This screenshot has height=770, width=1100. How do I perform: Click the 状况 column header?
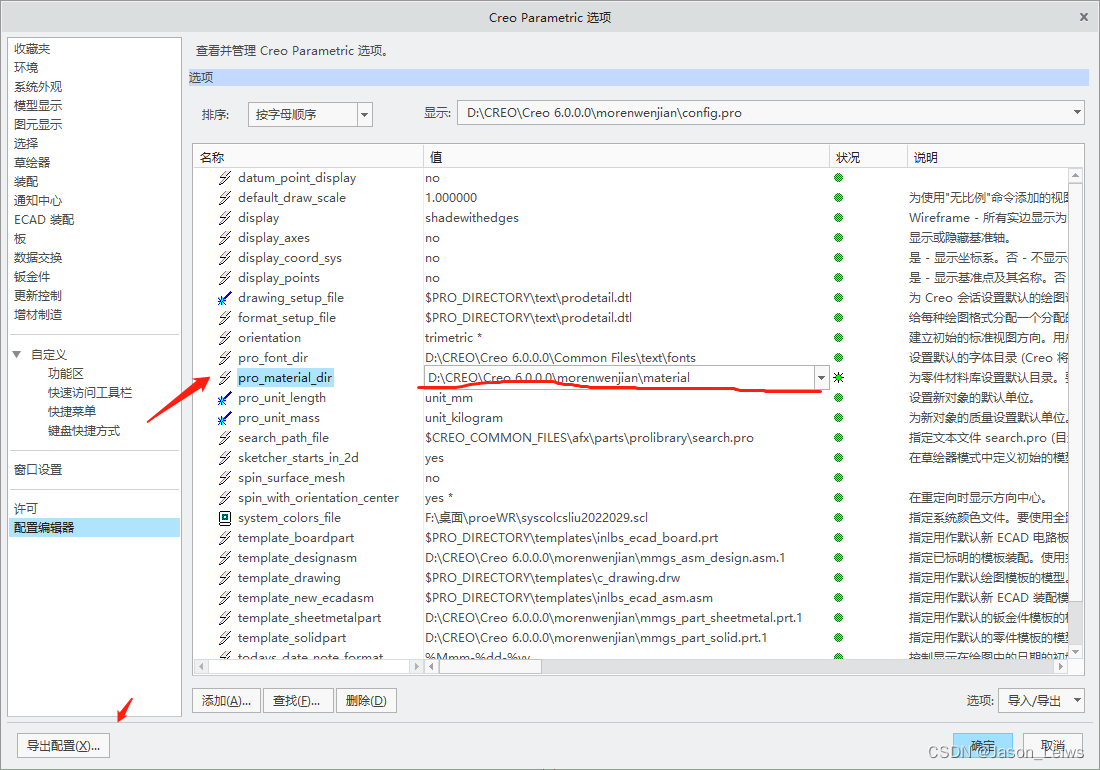(868, 157)
